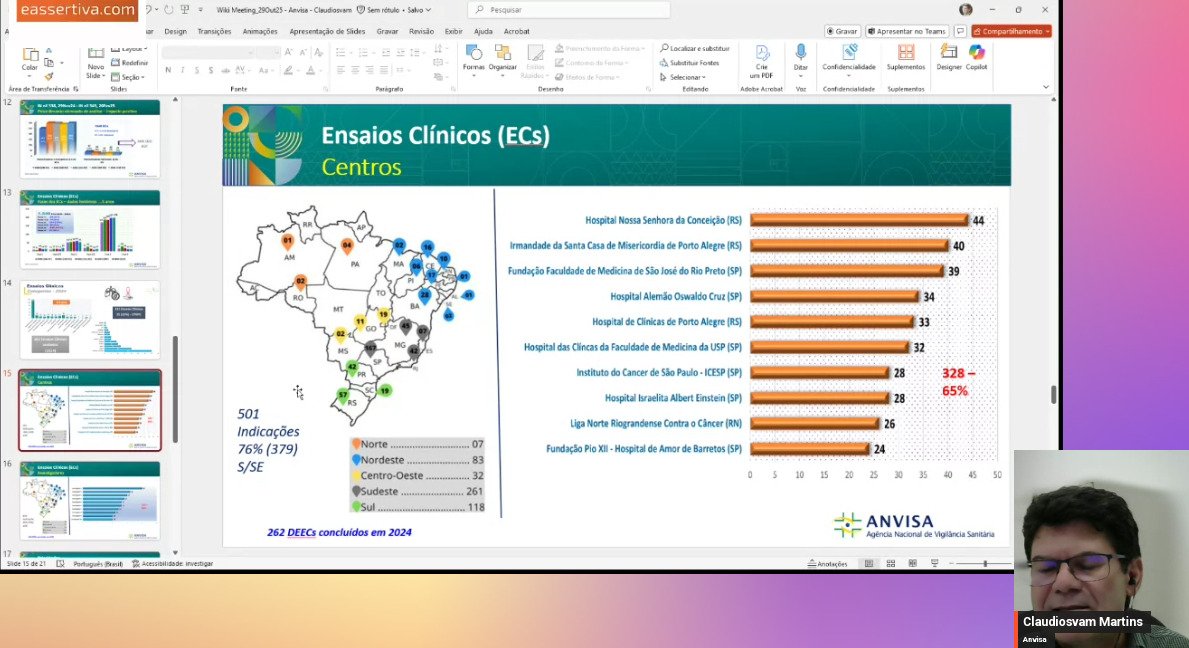Open the Transições ribbon tab
This screenshot has width=1189, height=648.
pos(214,31)
